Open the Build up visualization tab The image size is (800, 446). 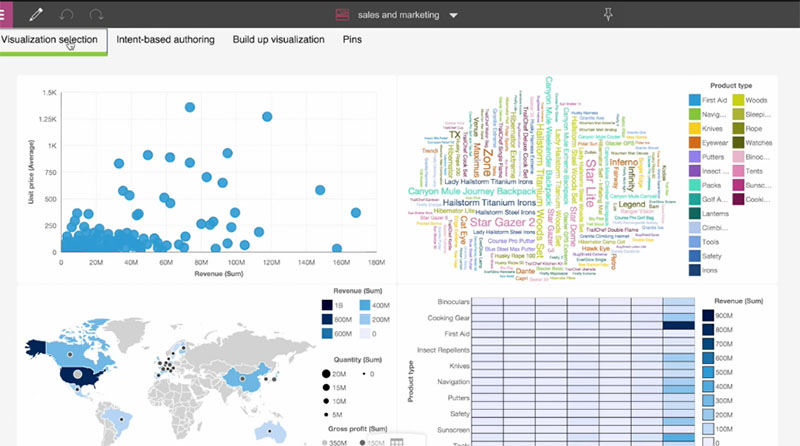tap(278, 40)
